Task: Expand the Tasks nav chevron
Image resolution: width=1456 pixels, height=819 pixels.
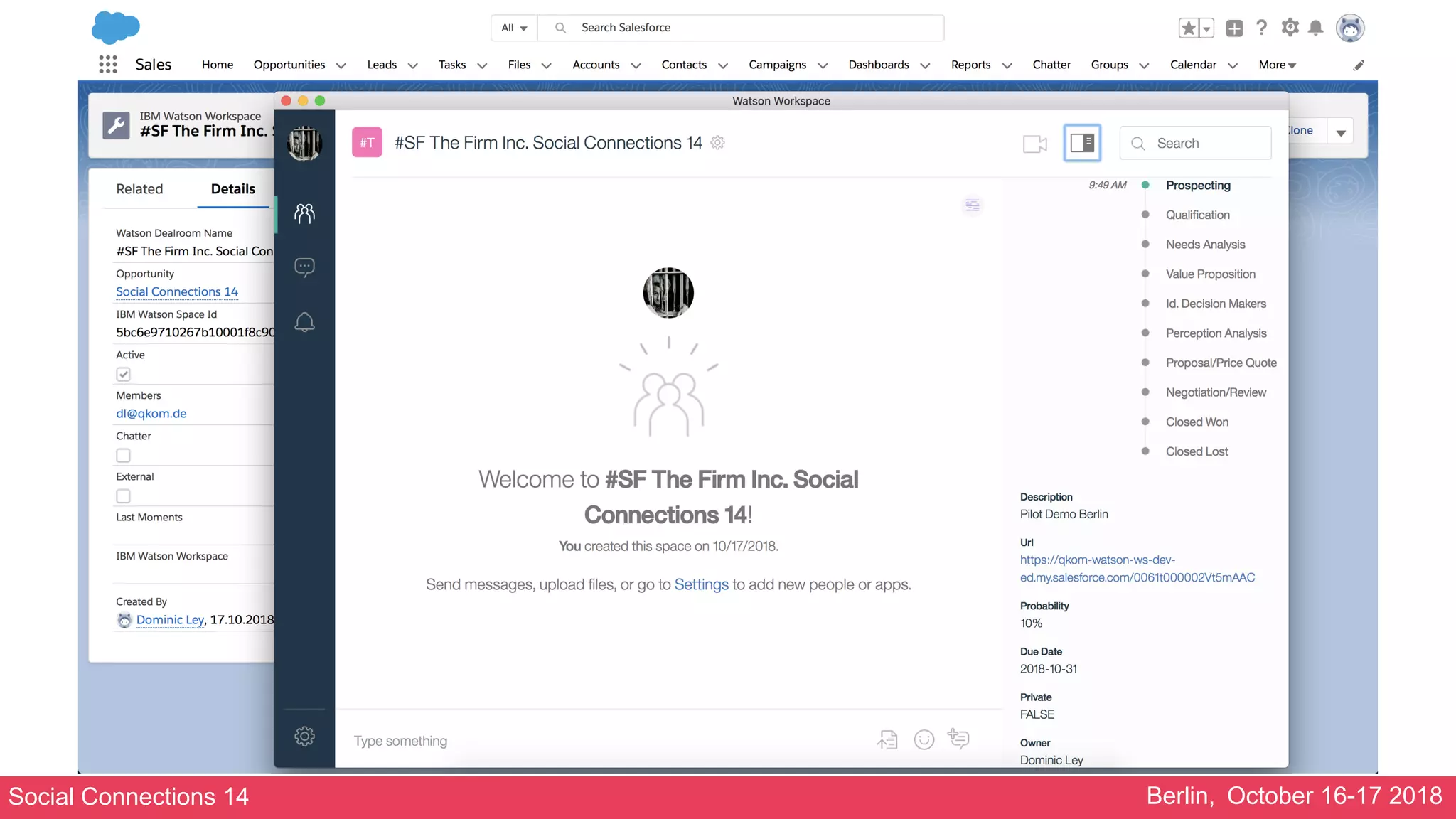Action: (x=482, y=65)
